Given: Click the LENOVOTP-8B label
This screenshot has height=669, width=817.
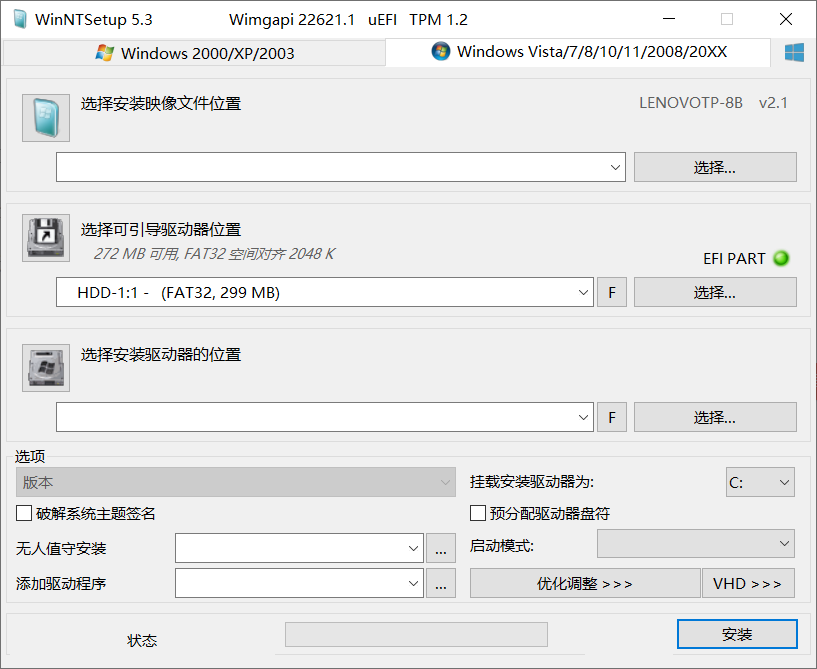Looking at the screenshot, I should pyautogui.click(x=690, y=103).
